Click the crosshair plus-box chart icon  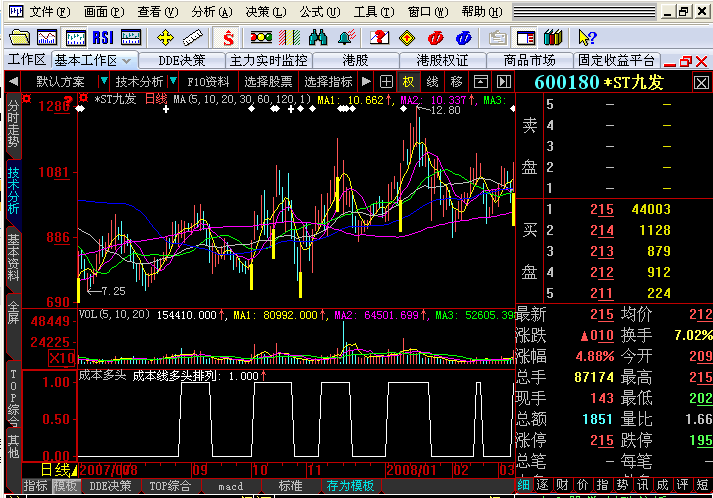(x=386, y=82)
